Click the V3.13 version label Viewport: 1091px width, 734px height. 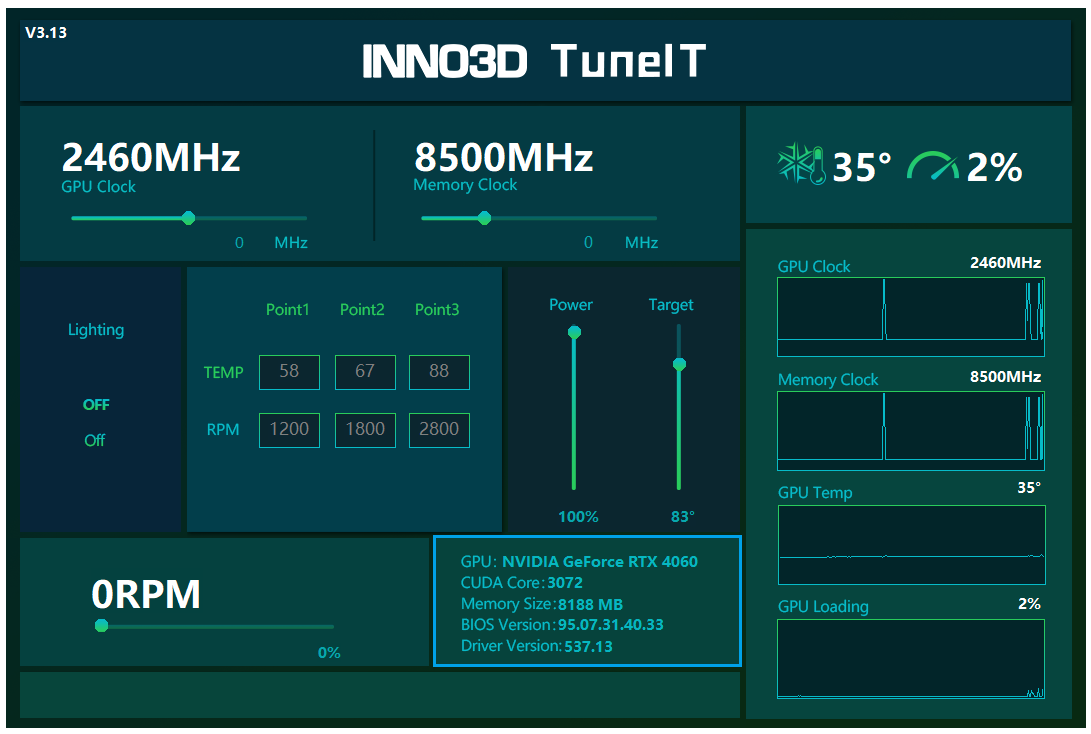click(x=46, y=33)
